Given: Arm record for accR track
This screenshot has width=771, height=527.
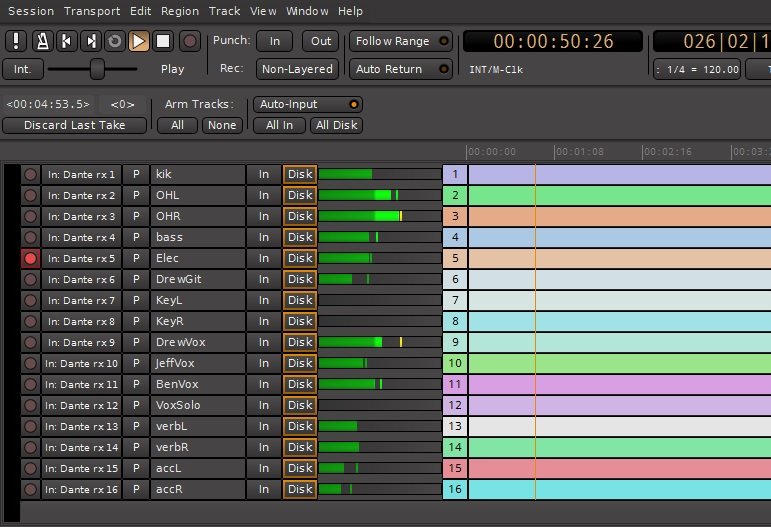Looking at the screenshot, I should [30, 490].
